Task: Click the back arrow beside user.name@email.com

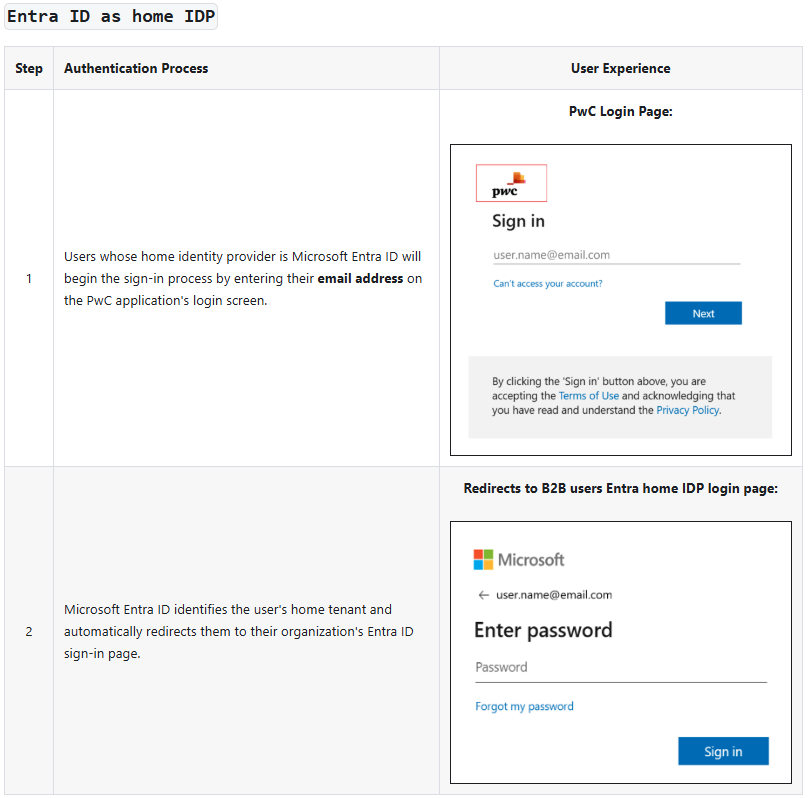Action: [x=483, y=596]
